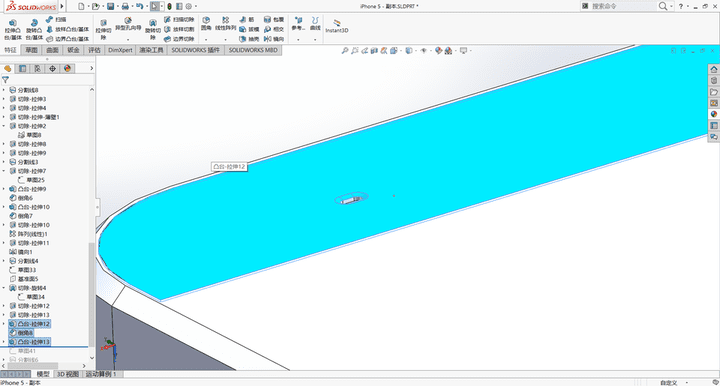Screen dimensions: 720x386
Task: Undo the last action with the undo arrow
Action: pos(139,6)
